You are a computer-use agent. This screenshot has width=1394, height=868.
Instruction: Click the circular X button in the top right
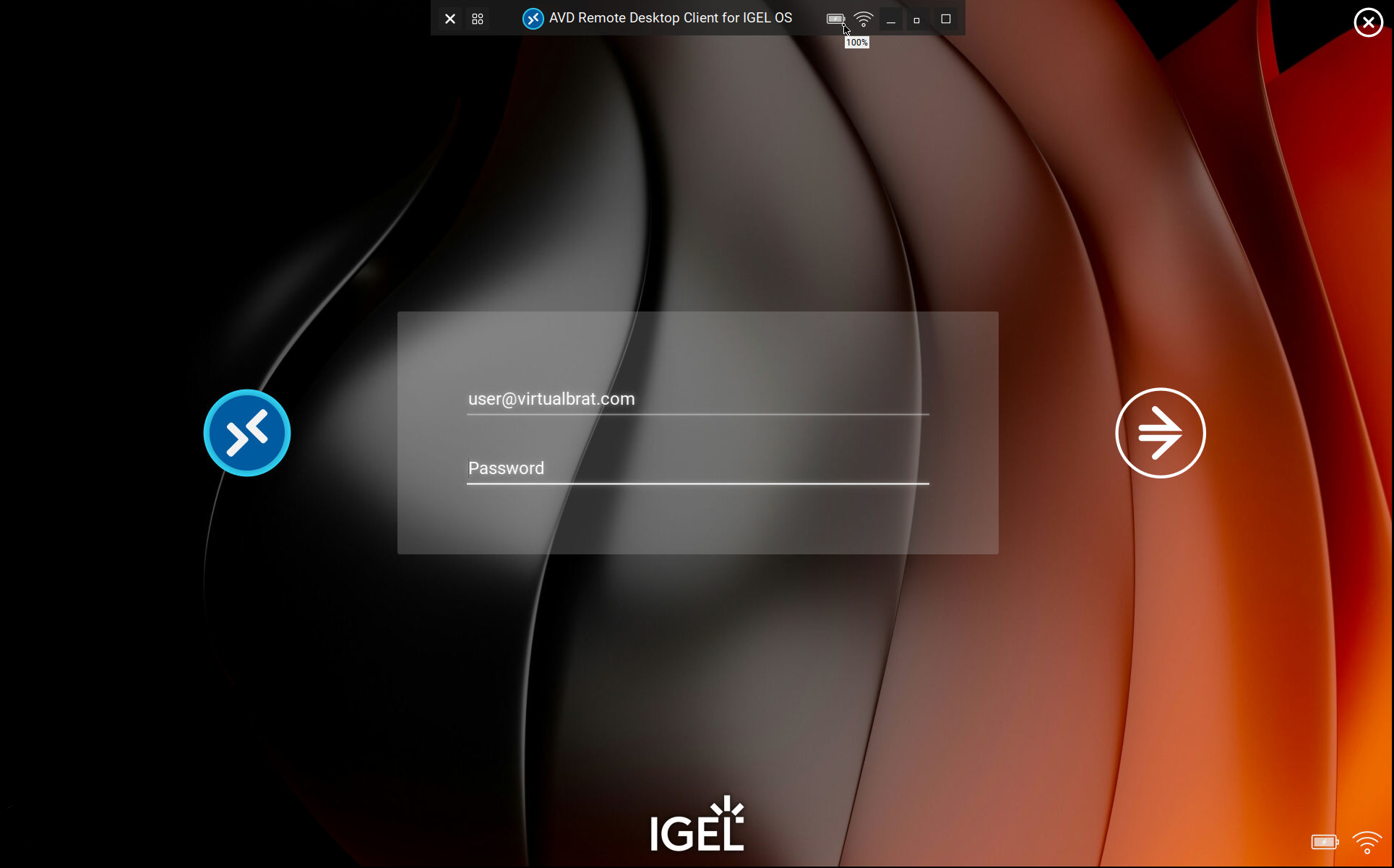[1368, 22]
